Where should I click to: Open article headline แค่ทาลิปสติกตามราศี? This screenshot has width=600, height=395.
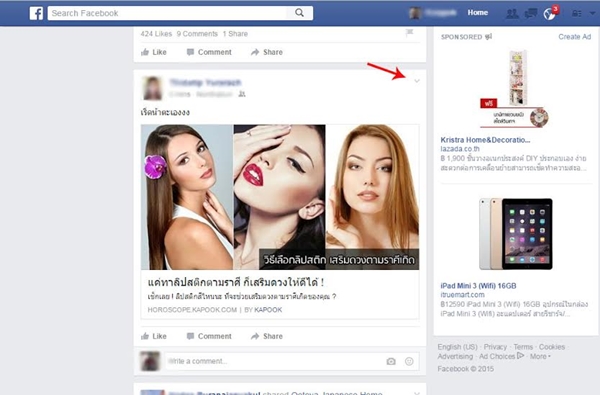click(236, 282)
